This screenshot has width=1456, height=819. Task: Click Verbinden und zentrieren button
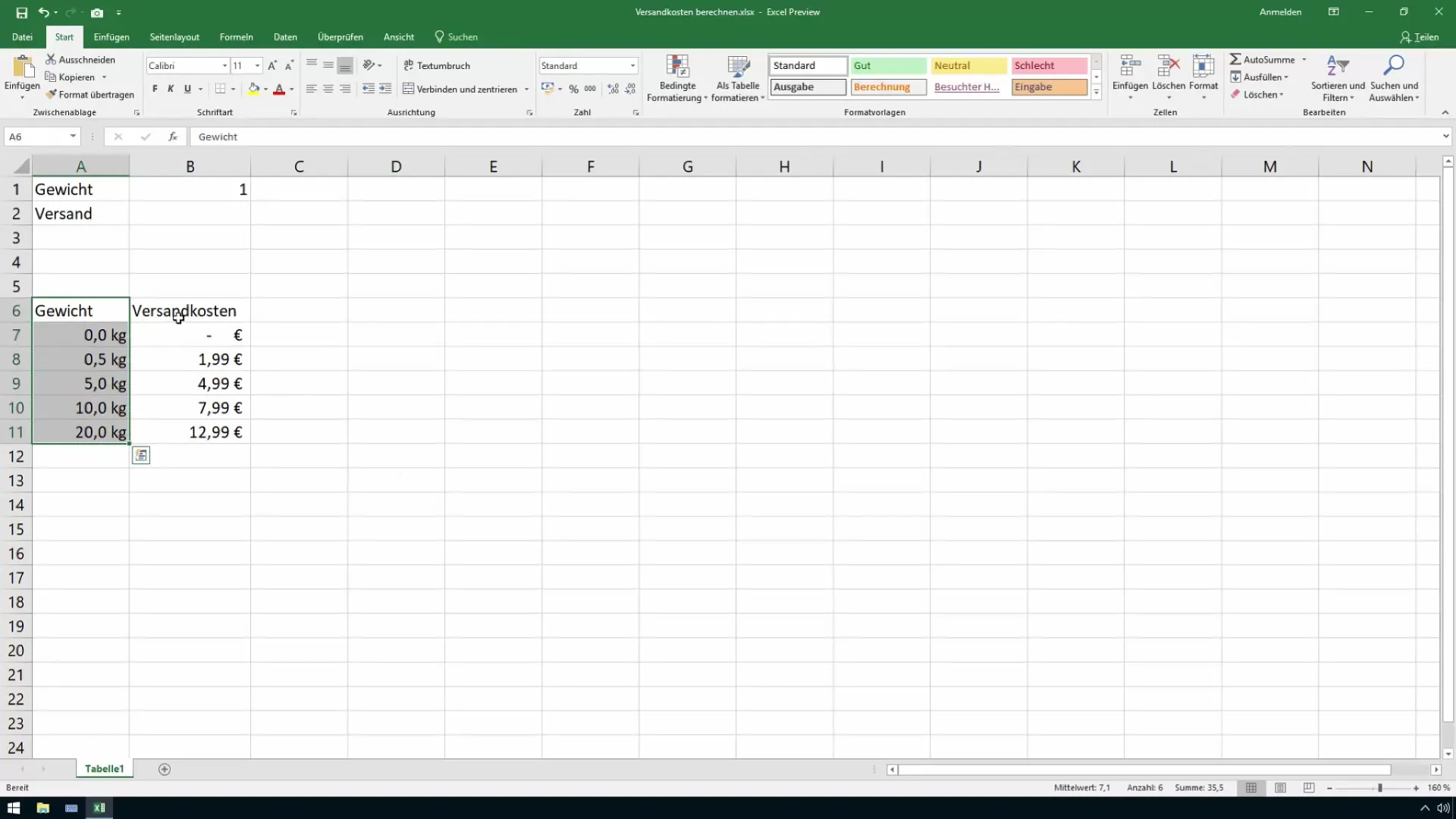click(460, 89)
